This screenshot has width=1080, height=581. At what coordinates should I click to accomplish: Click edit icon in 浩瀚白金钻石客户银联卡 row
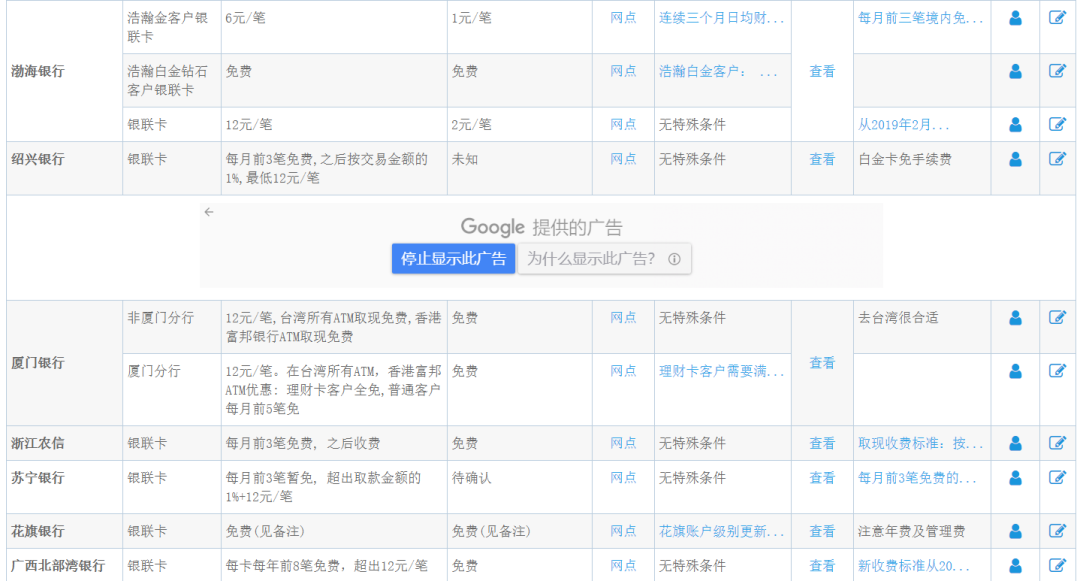(1057, 71)
